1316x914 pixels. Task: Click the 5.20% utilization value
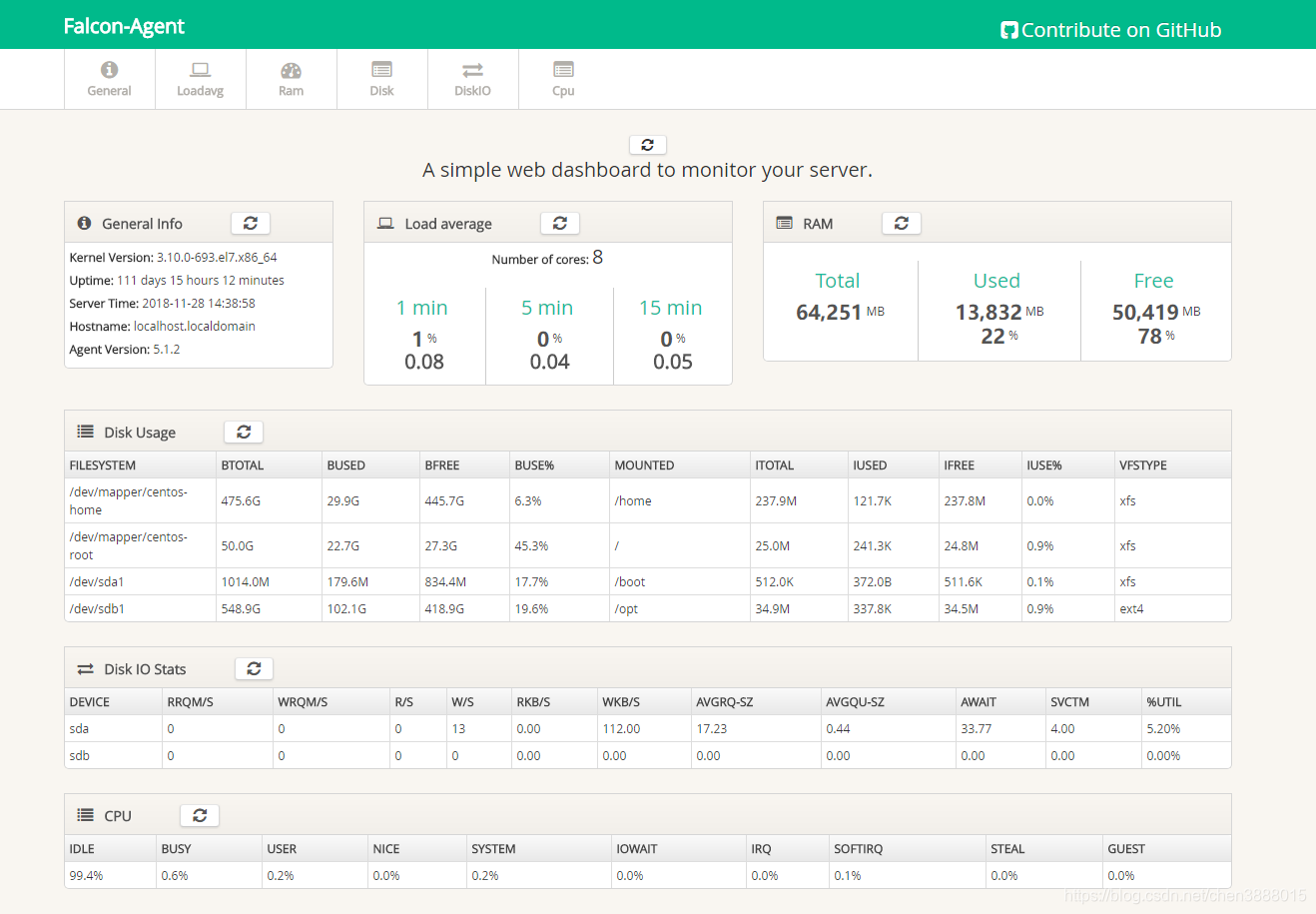pyautogui.click(x=1163, y=729)
